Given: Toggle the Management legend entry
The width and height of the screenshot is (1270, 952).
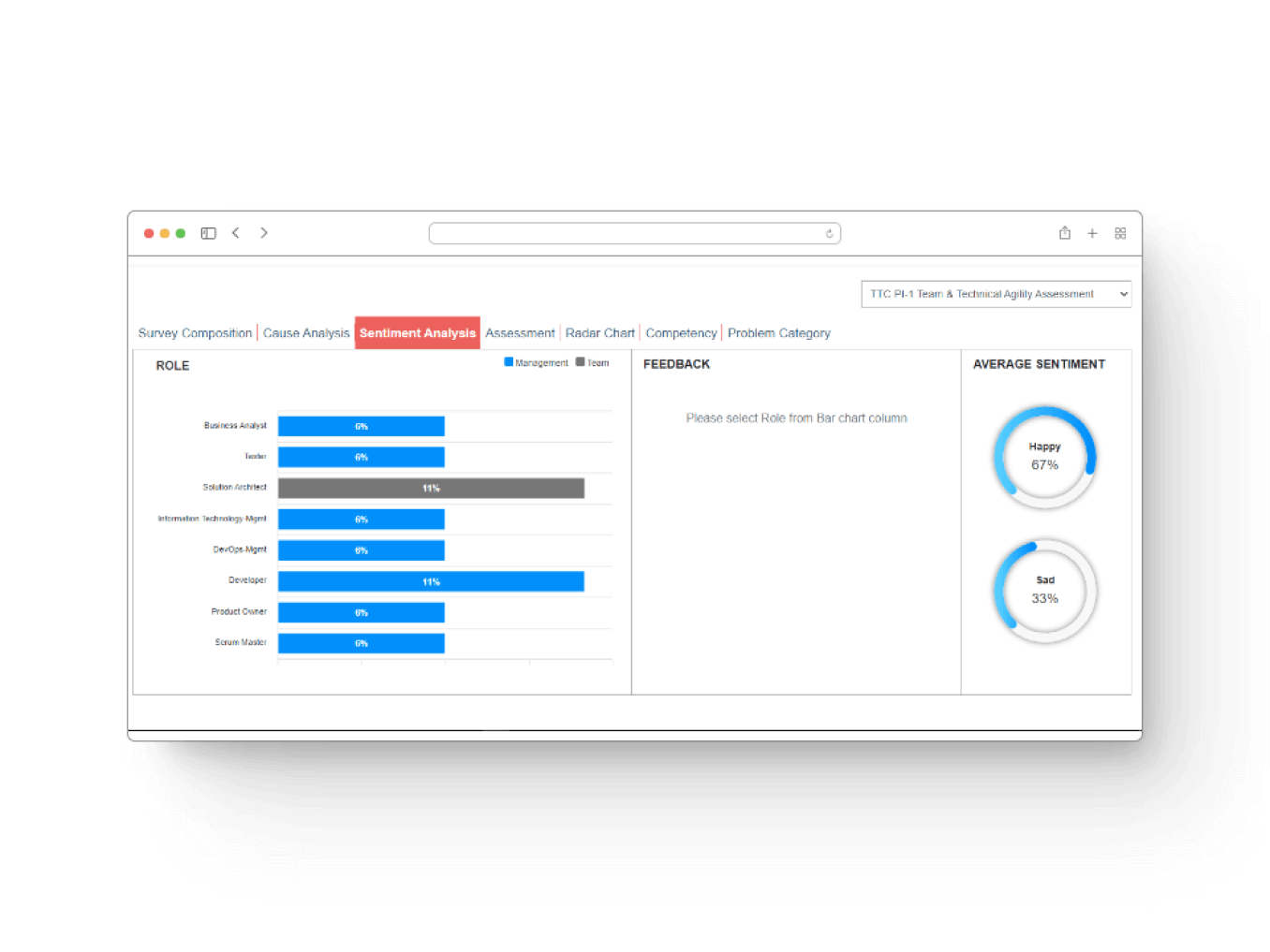Looking at the screenshot, I should click(537, 362).
